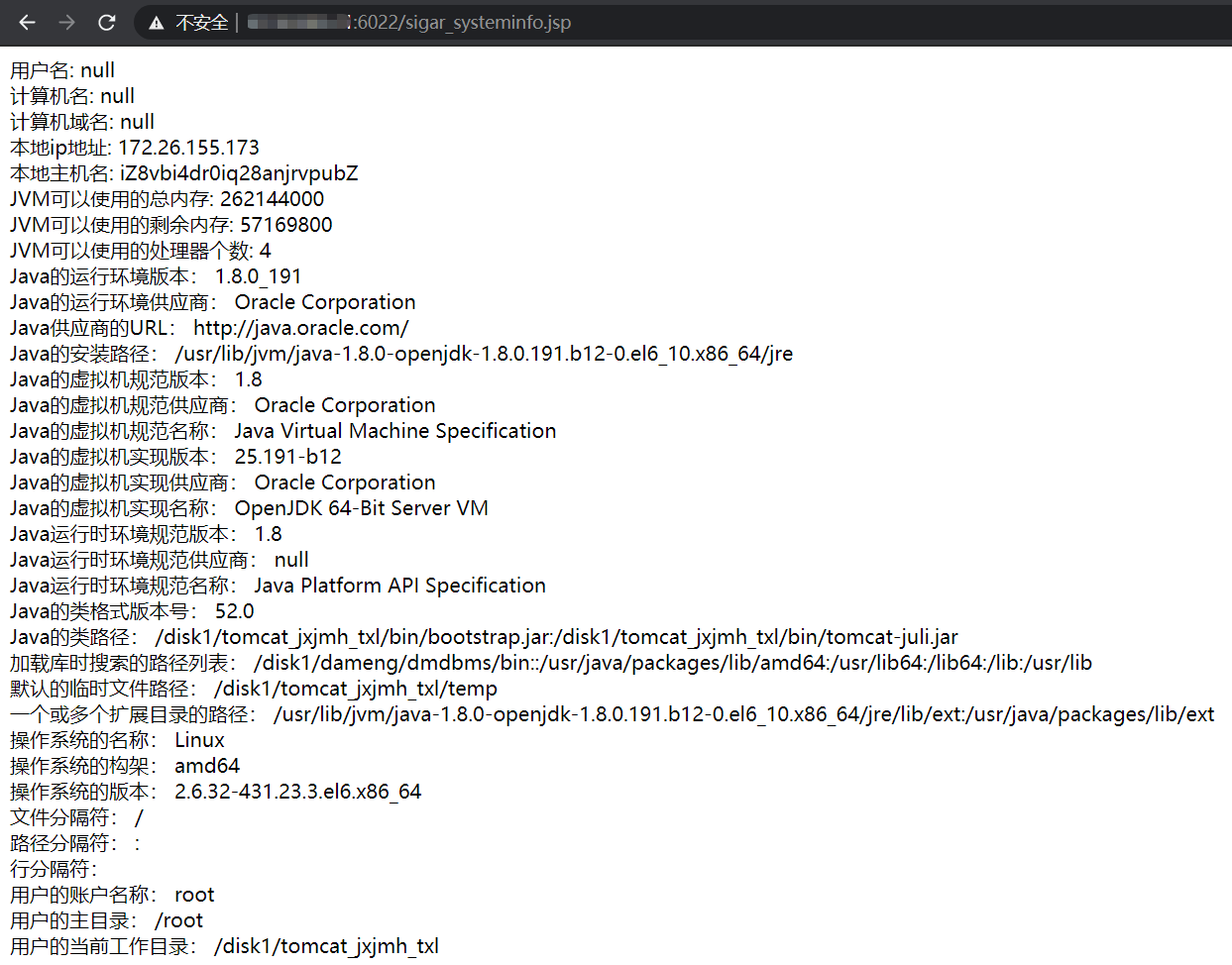Click OS version 2.6.32-431.23.3.el6.x86_64
The height and width of the screenshot is (965, 1232).
pyautogui.click(x=297, y=792)
